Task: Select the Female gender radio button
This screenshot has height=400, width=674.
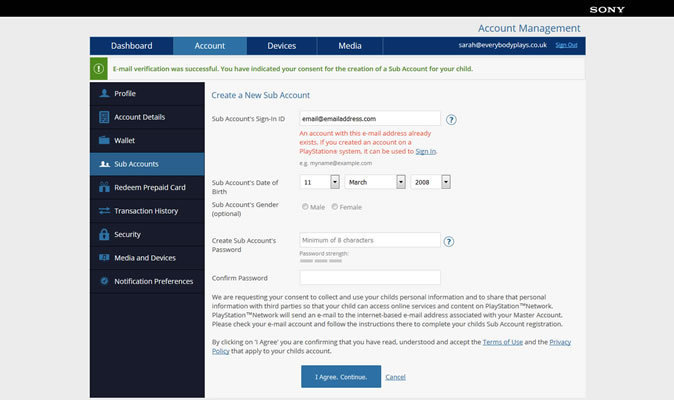Action: [335, 207]
